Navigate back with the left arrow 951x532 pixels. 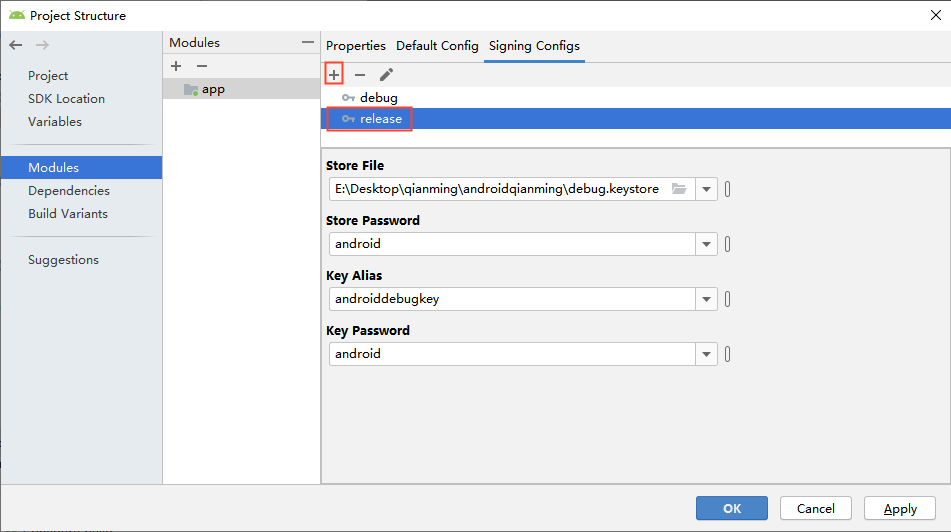tap(16, 45)
